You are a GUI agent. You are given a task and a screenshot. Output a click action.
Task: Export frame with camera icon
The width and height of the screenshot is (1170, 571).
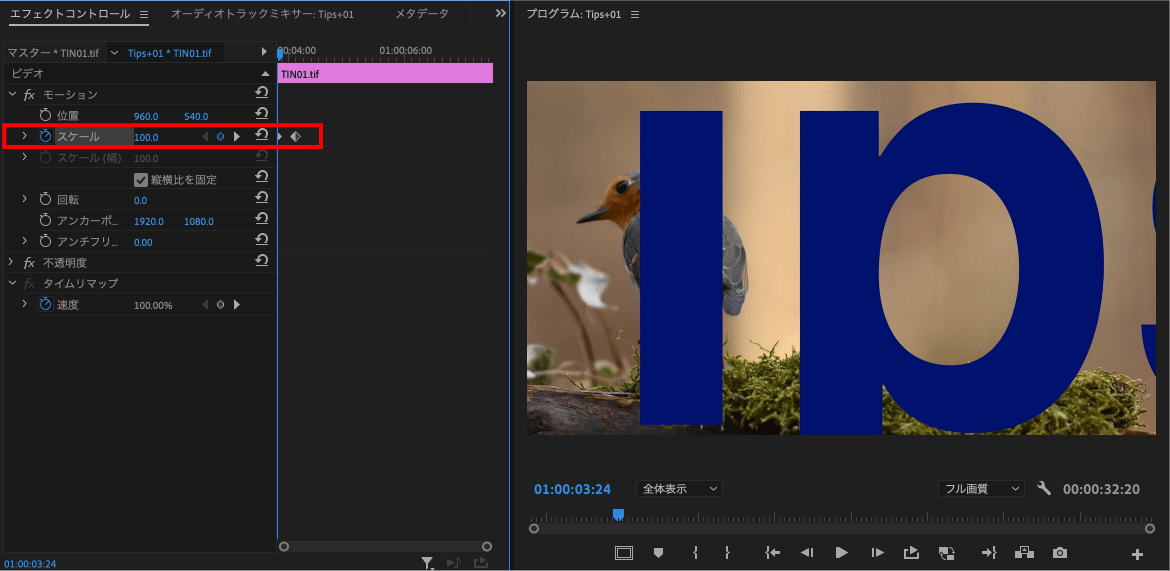click(1060, 553)
